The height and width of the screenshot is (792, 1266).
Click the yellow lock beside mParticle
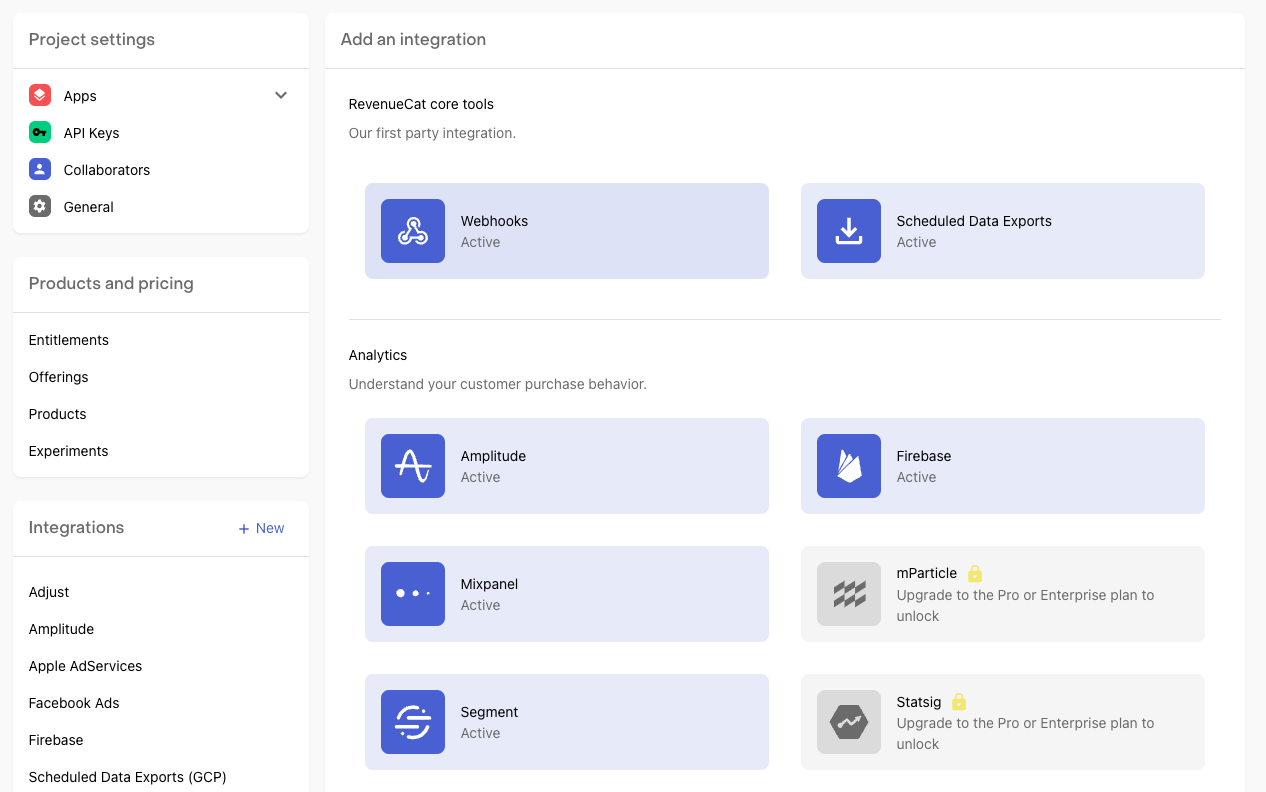tap(975, 573)
